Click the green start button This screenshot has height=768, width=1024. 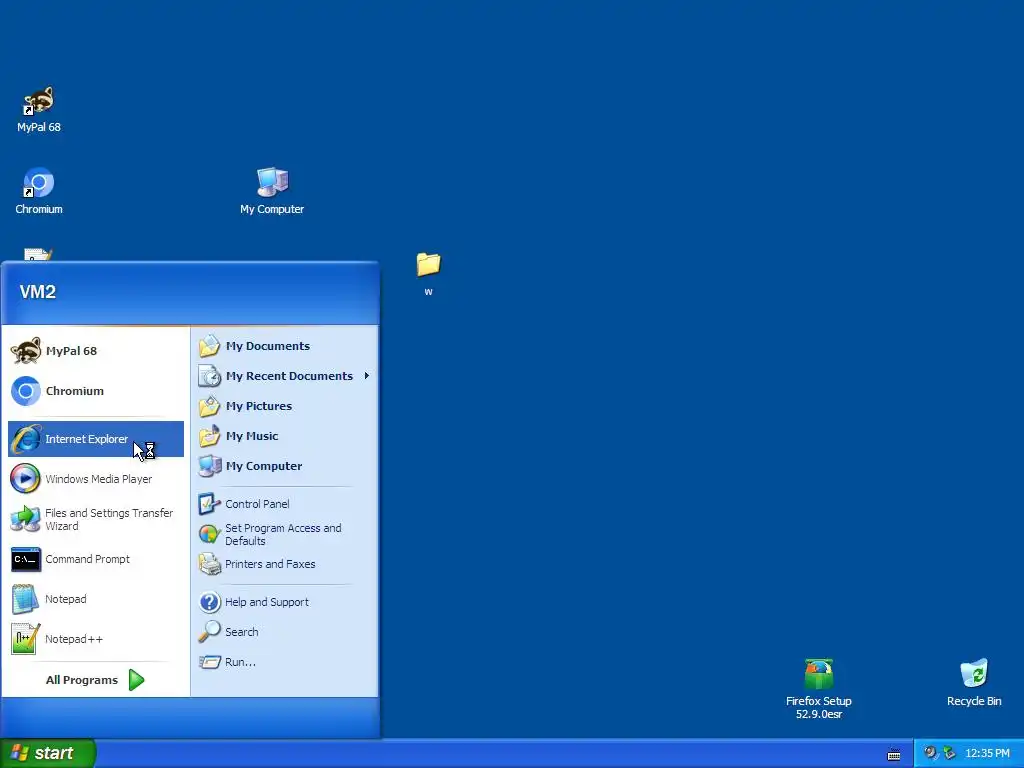48,753
